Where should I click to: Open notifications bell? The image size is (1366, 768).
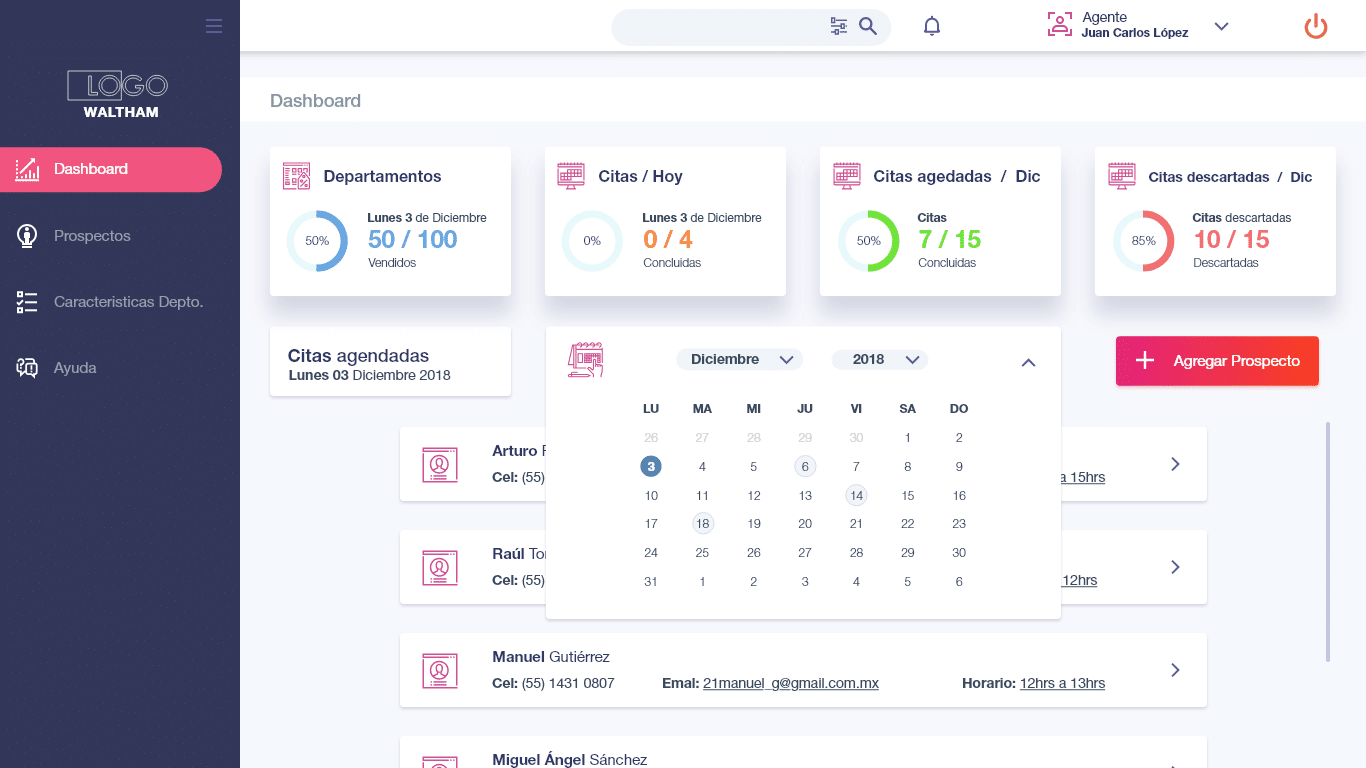coord(932,27)
